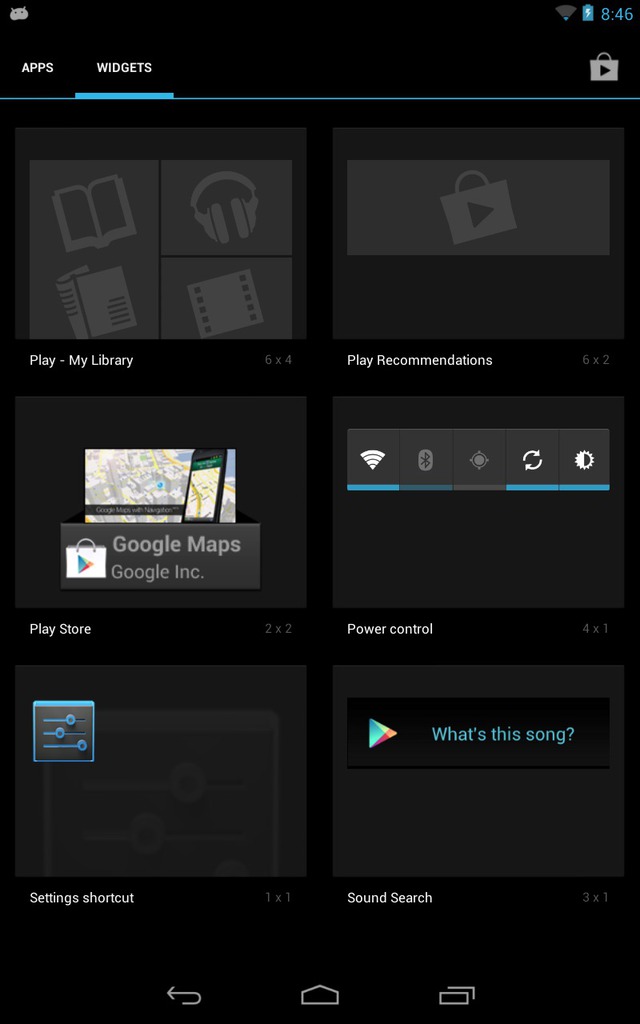This screenshot has height=1024, width=640.
Task: Tap the magazine icon in My Library widget
Action: tap(96, 300)
